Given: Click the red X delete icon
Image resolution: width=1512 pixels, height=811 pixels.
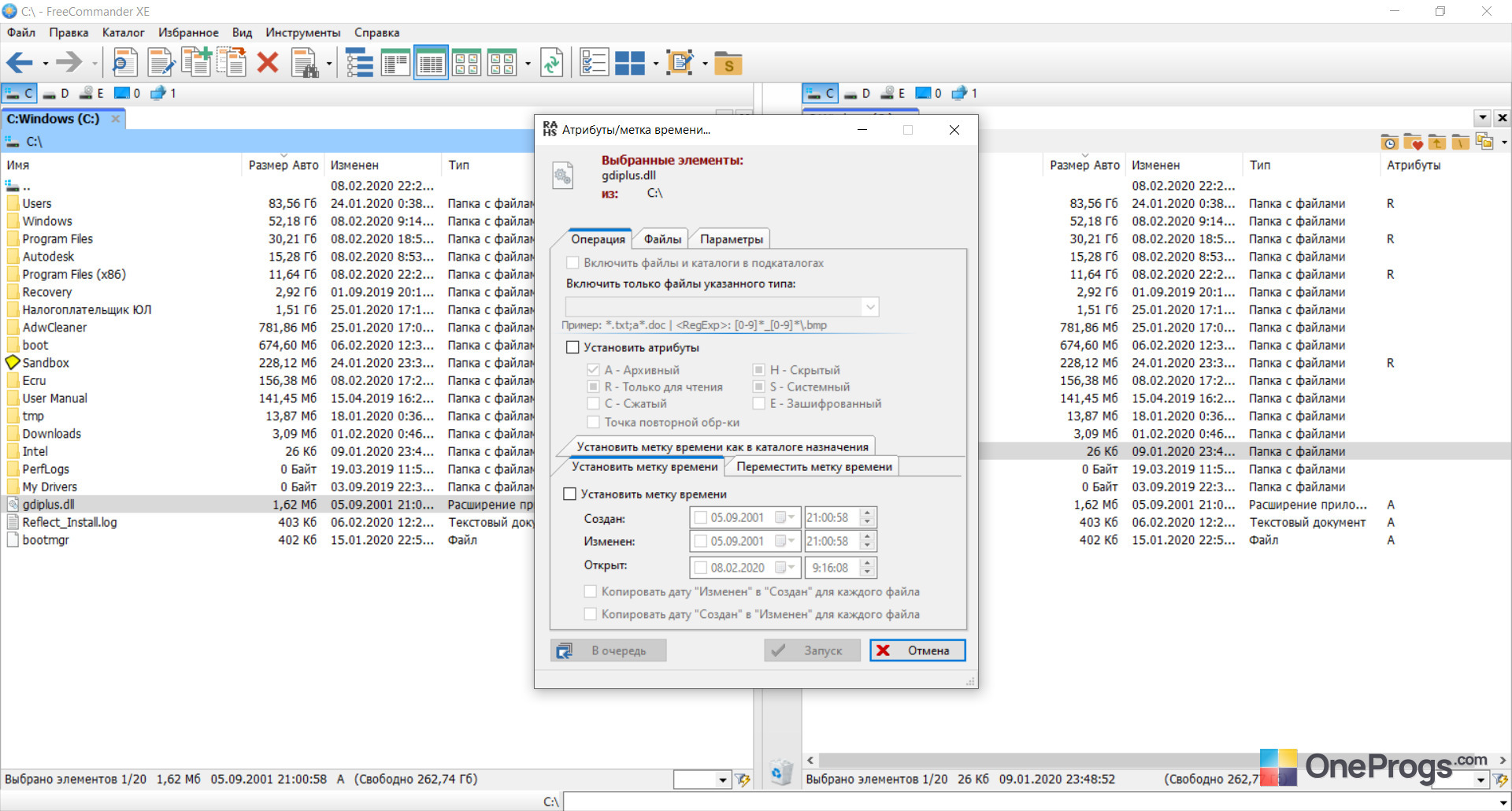Looking at the screenshot, I should (268, 63).
